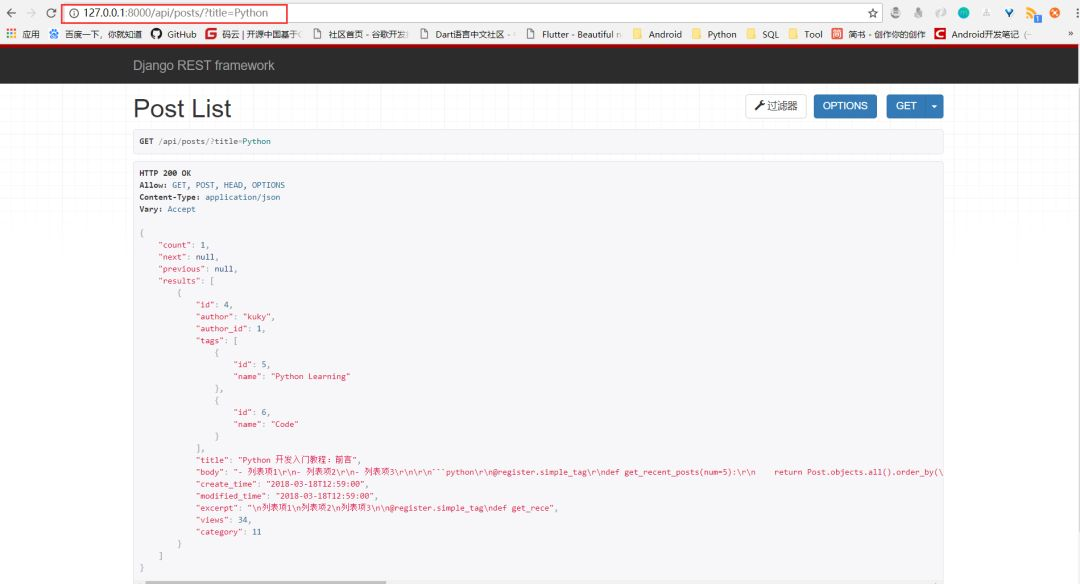Open the 过滤器 filters button
Image resolution: width=1080 pixels, height=584 pixels.
[x=776, y=106]
